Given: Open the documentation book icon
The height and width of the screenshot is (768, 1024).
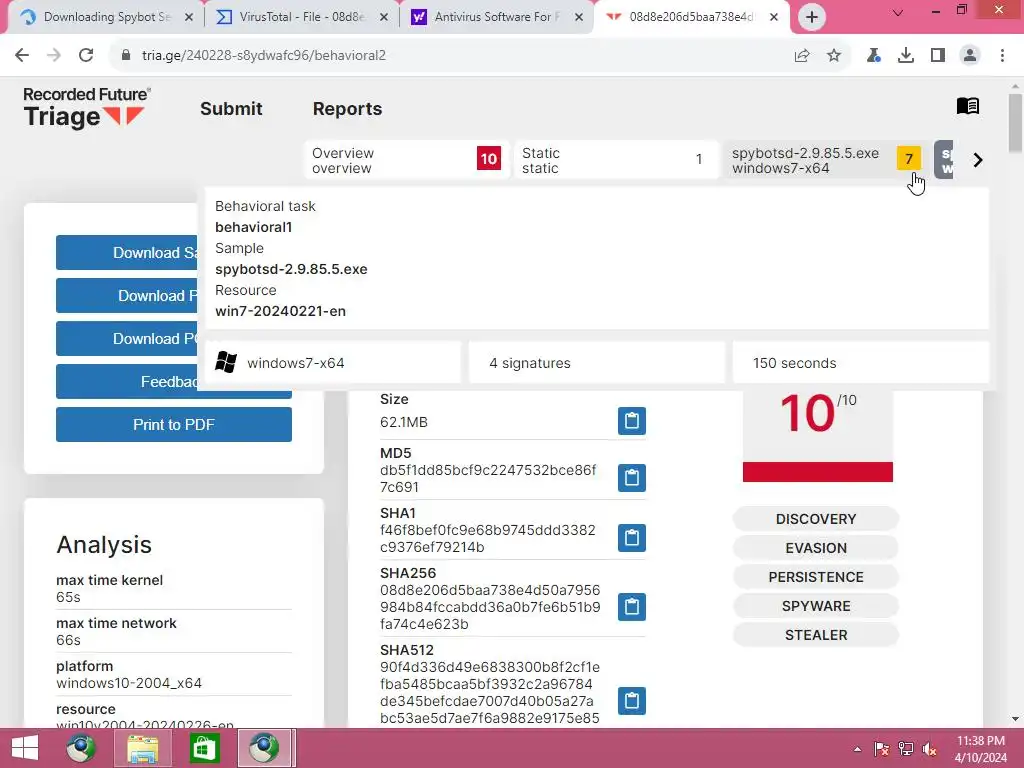Looking at the screenshot, I should coord(967,106).
